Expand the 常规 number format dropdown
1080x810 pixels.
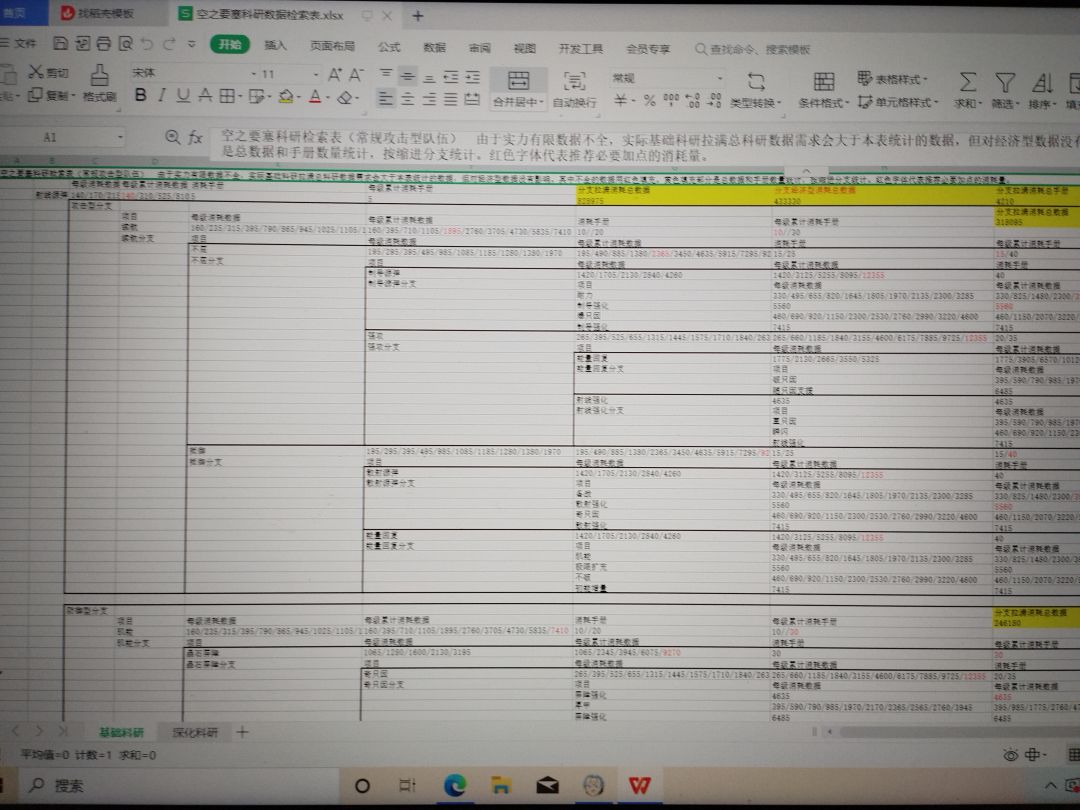coord(667,78)
